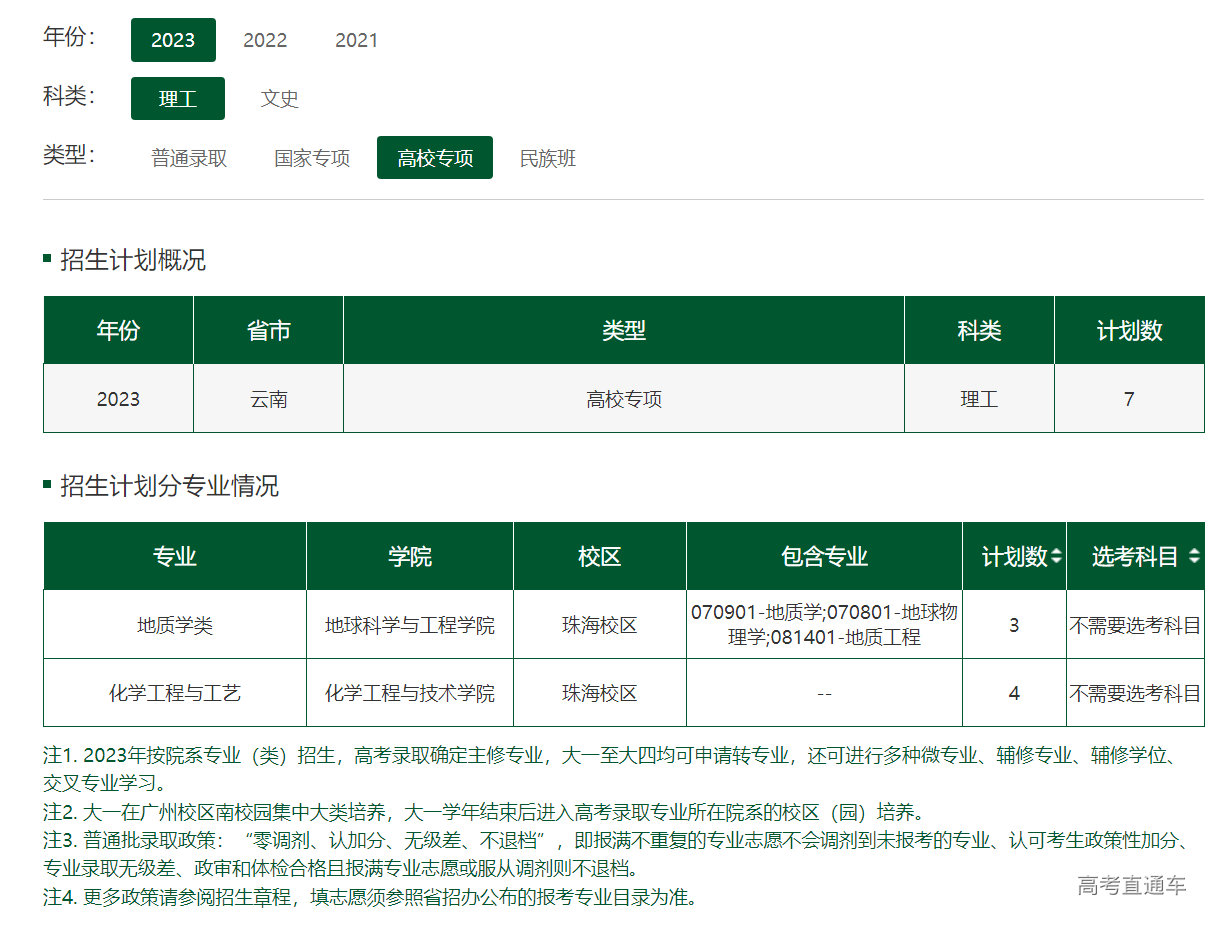Click 化学工程与工艺 major row cell

coord(175,693)
